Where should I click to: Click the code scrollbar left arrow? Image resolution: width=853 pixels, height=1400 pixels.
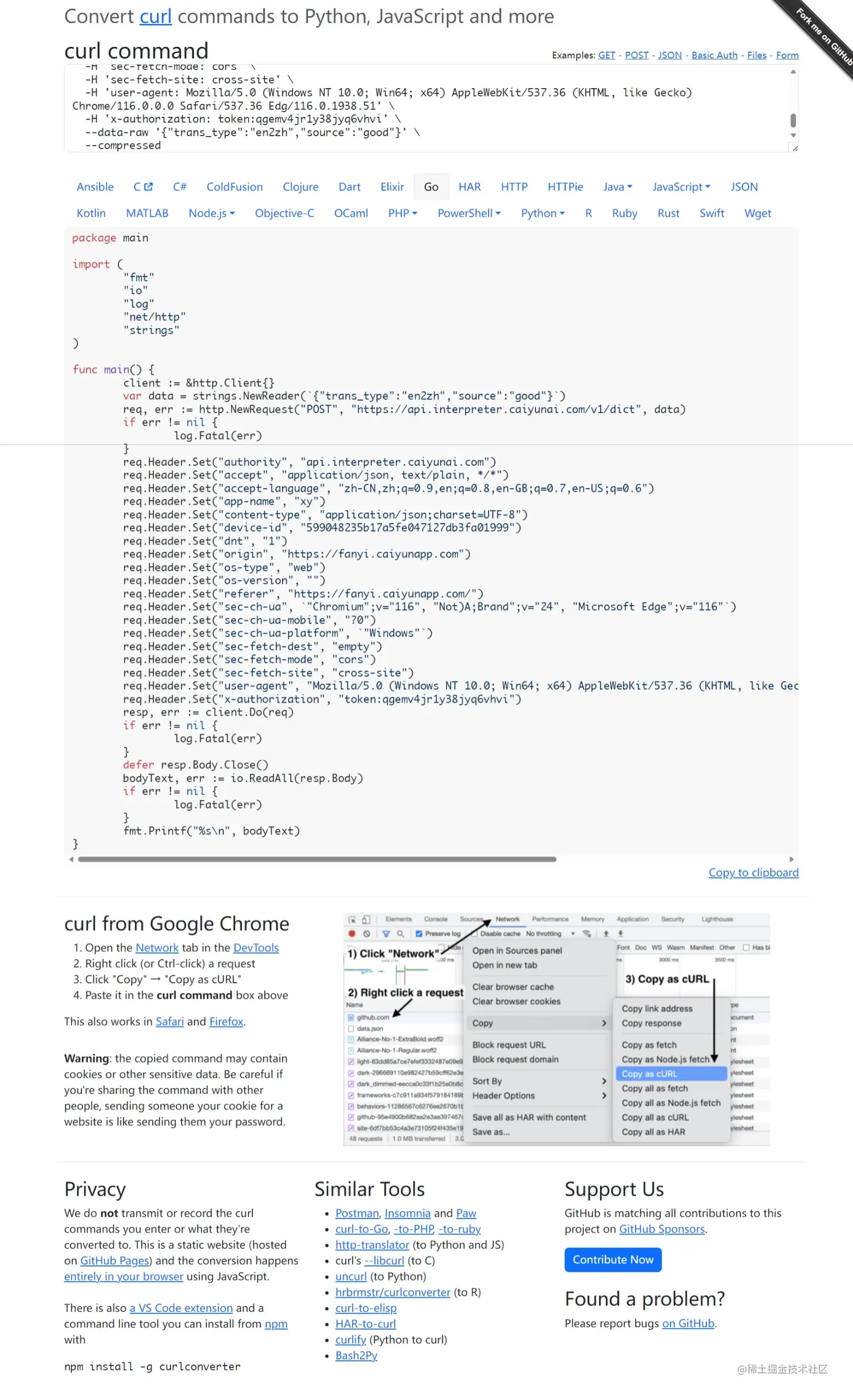pyautogui.click(x=71, y=859)
